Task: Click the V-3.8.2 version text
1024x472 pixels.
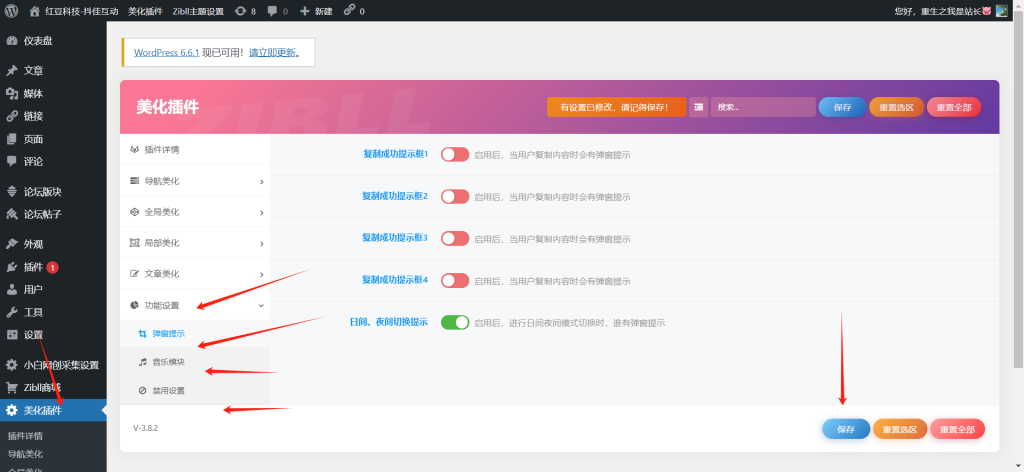Action: tap(146, 428)
